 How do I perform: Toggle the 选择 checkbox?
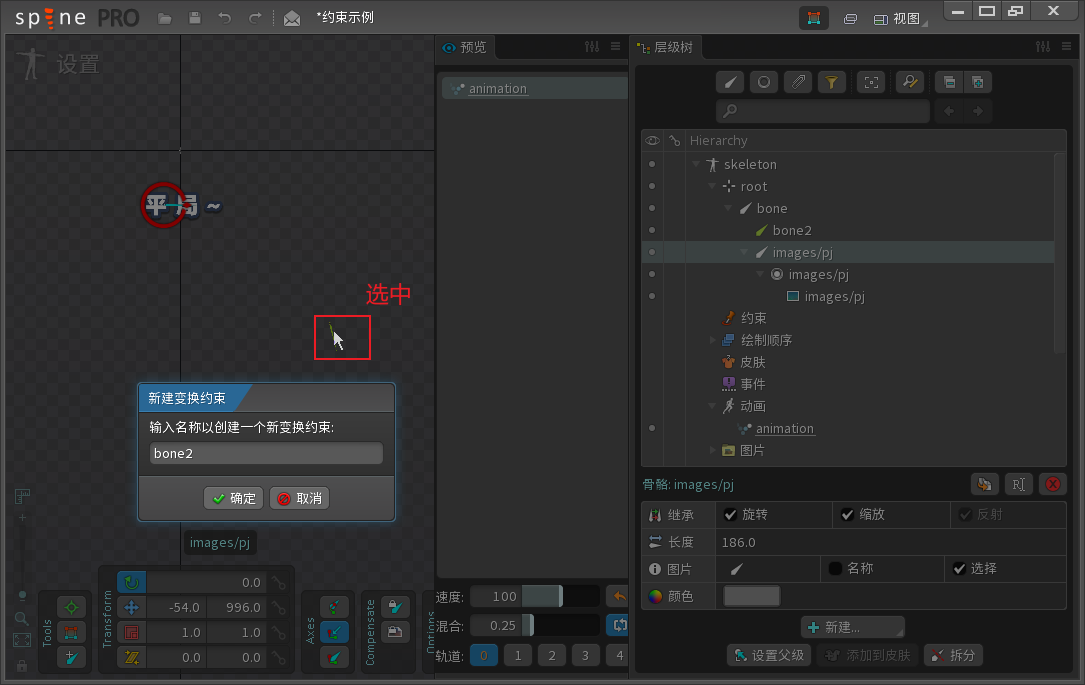click(x=959, y=569)
